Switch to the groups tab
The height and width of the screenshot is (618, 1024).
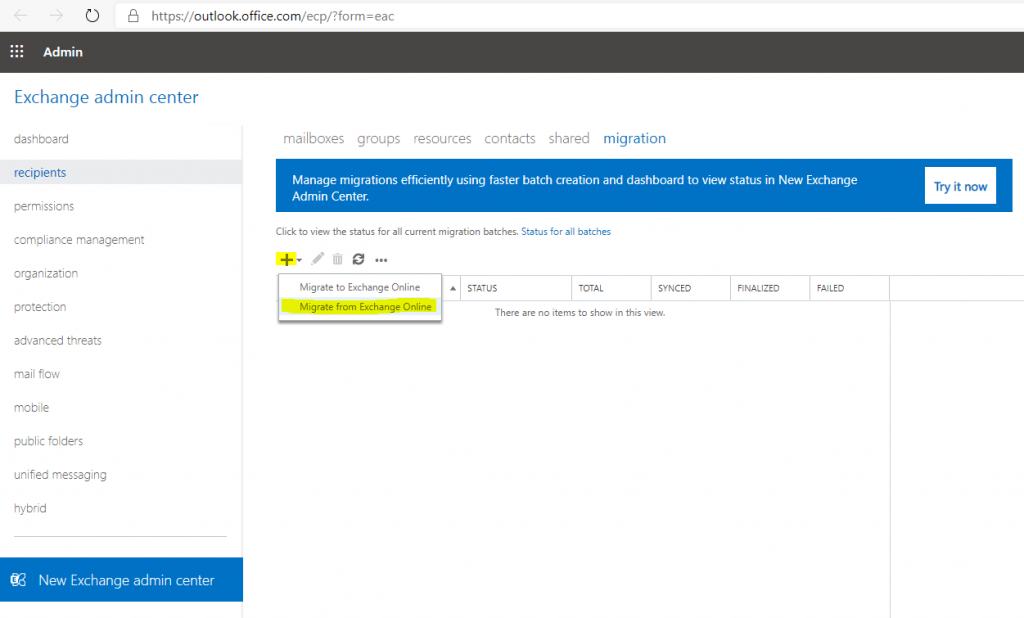(379, 138)
